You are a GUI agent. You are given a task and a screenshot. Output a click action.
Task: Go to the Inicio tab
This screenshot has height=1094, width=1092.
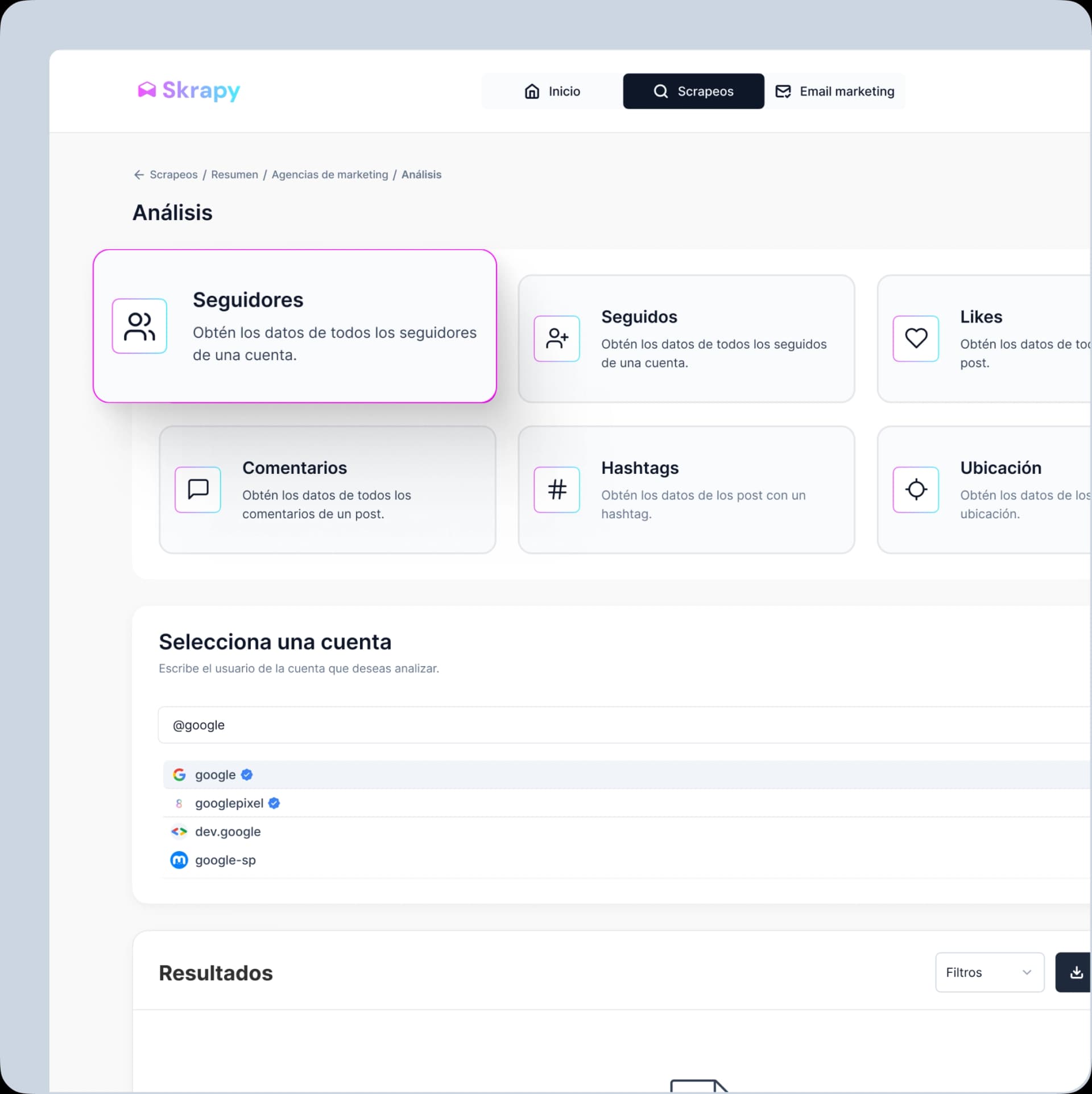(552, 91)
